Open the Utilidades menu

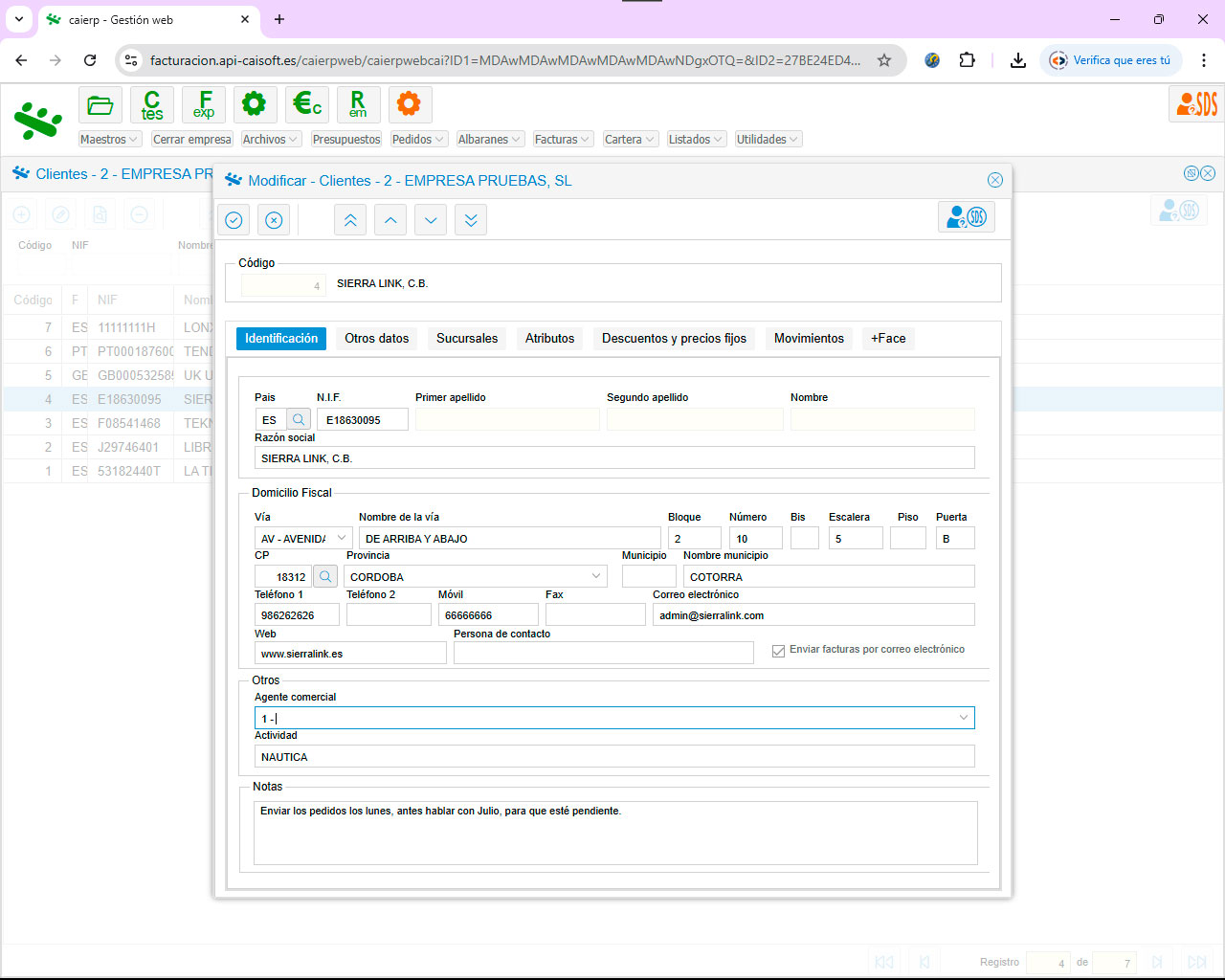(768, 139)
